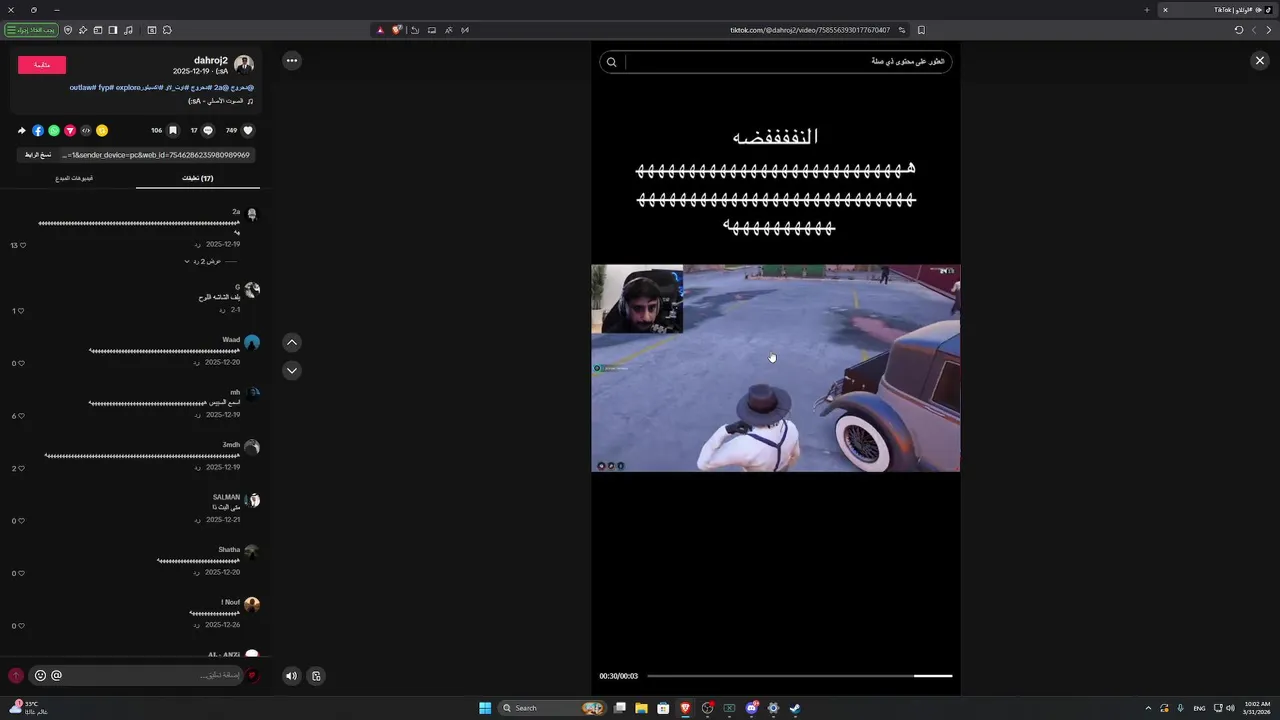This screenshot has width=1280, height=720.
Task: Click the share arrow icon
Action: coord(22,130)
